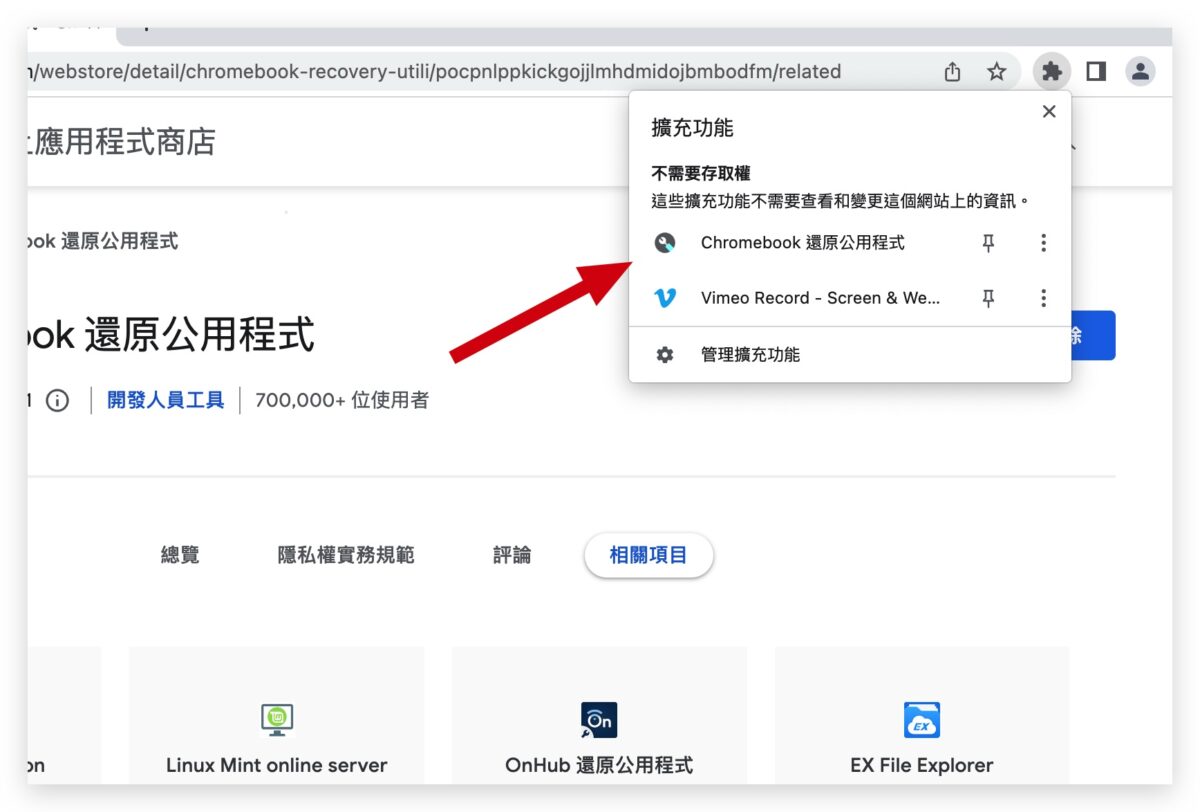
Task: Switch to the 隱私權實務規範 tab
Action: (346, 555)
